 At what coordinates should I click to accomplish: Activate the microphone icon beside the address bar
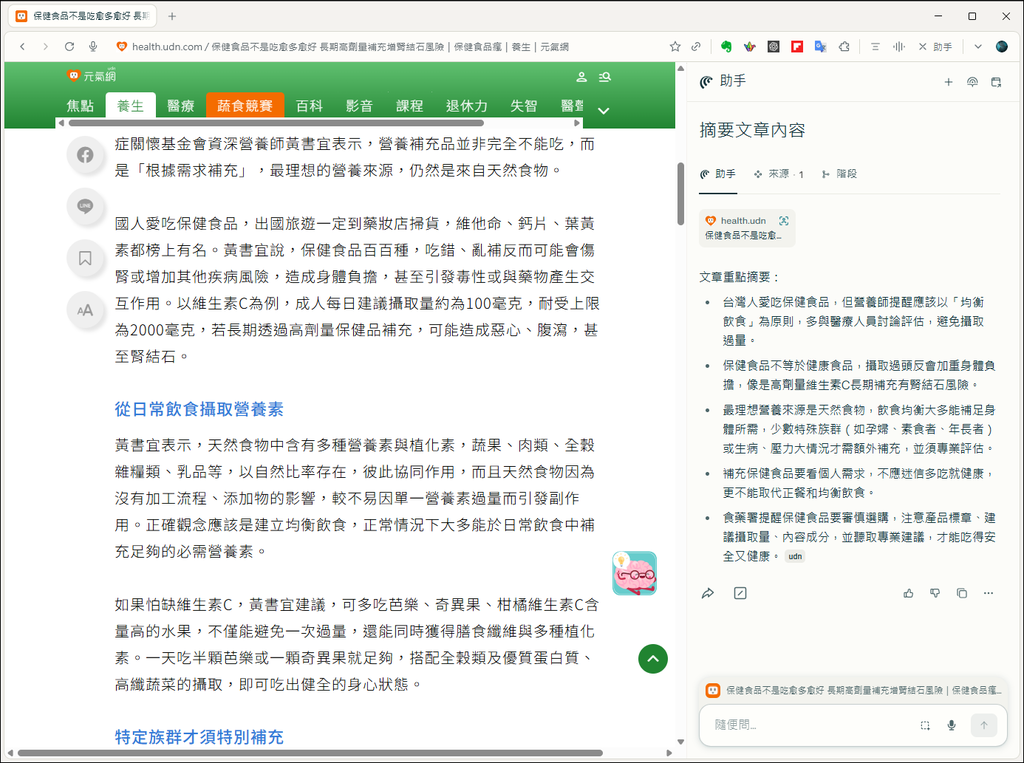(93, 46)
